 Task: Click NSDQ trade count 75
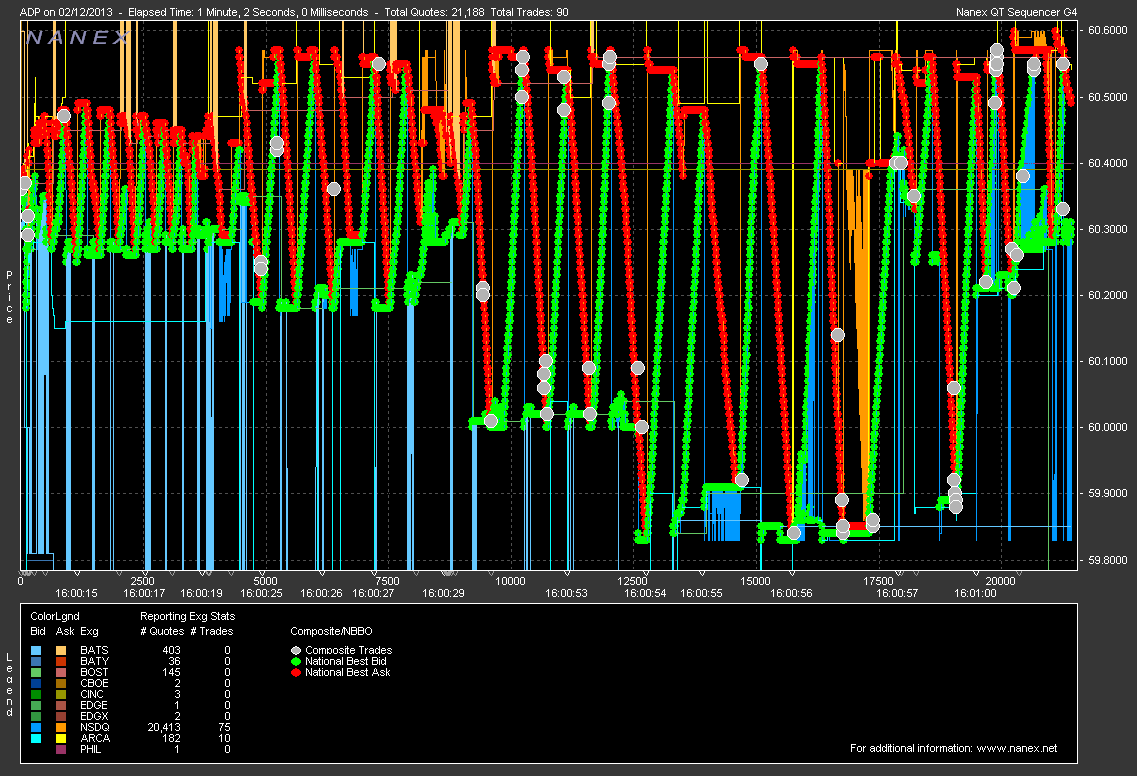224,727
